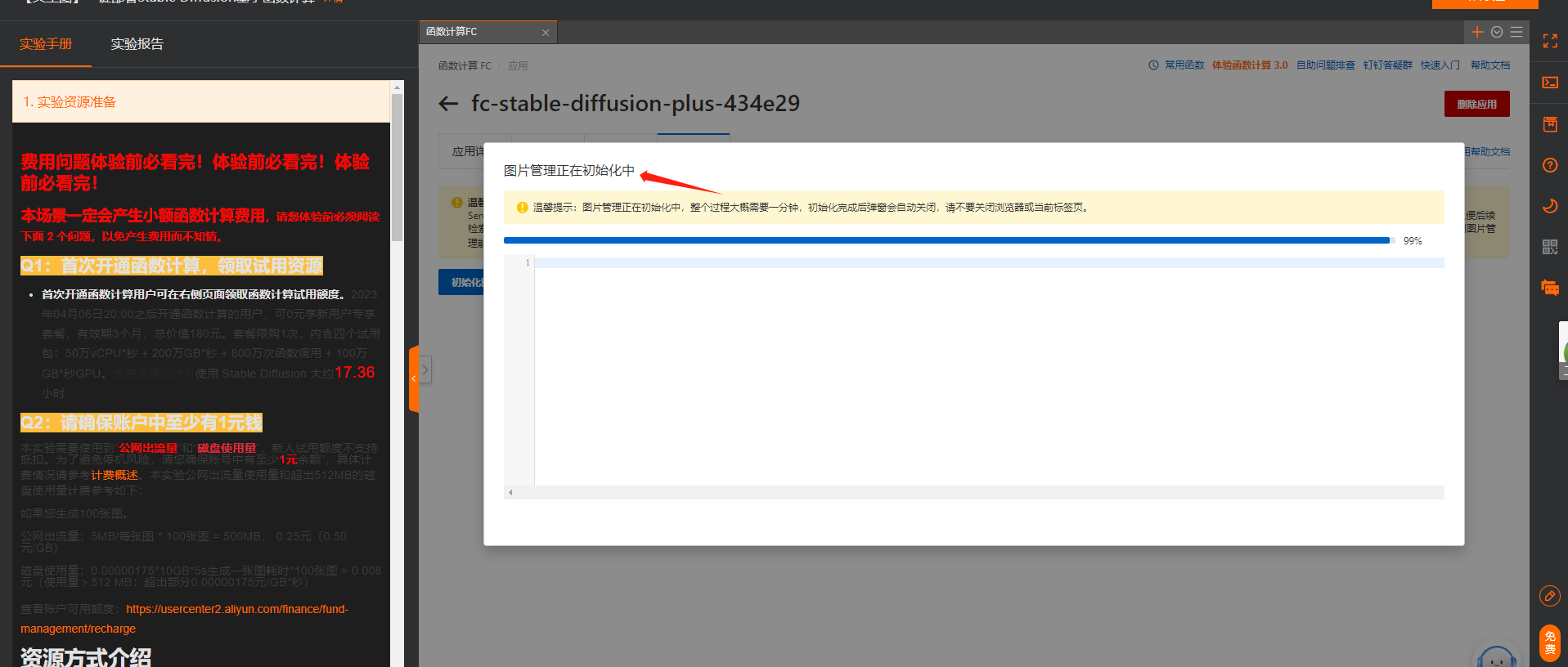
Task: Click the gray chevron expander next to the orange handle
Action: [425, 369]
